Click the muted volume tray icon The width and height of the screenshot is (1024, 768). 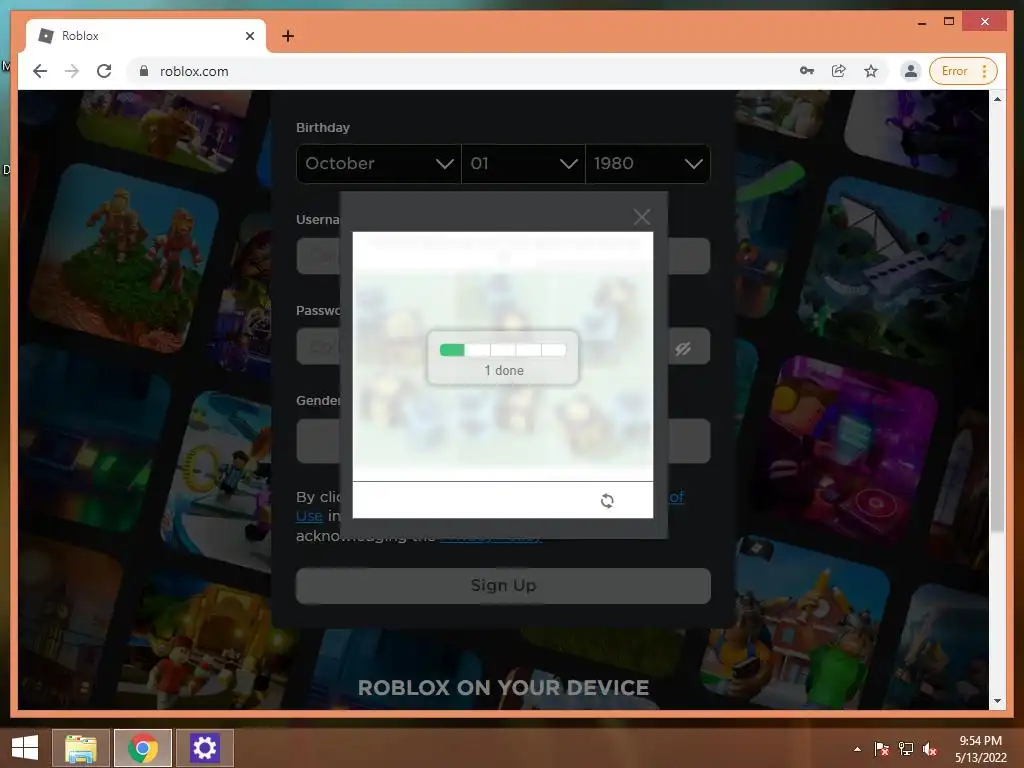click(x=930, y=749)
